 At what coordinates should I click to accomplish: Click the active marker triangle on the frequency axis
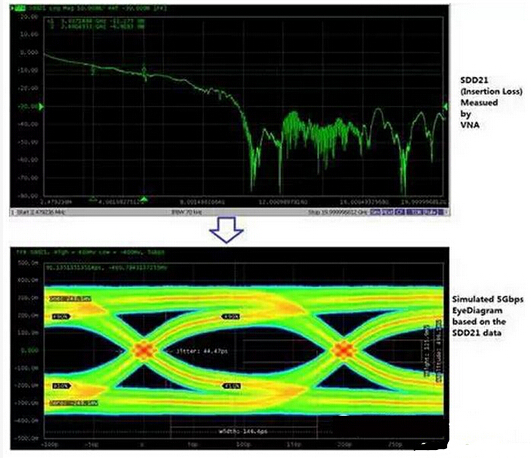[x=145, y=199]
